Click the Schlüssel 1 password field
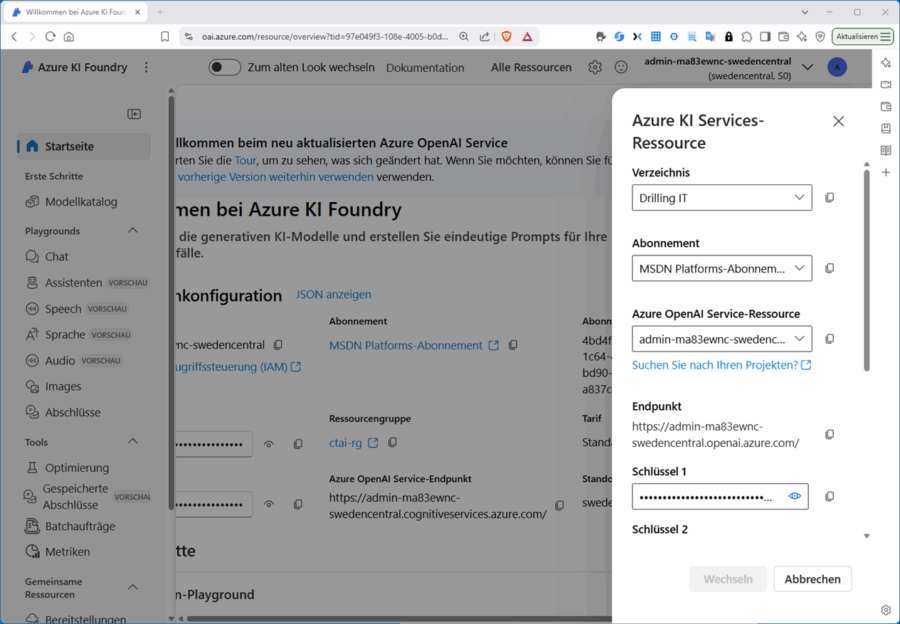900x624 pixels. [720, 496]
